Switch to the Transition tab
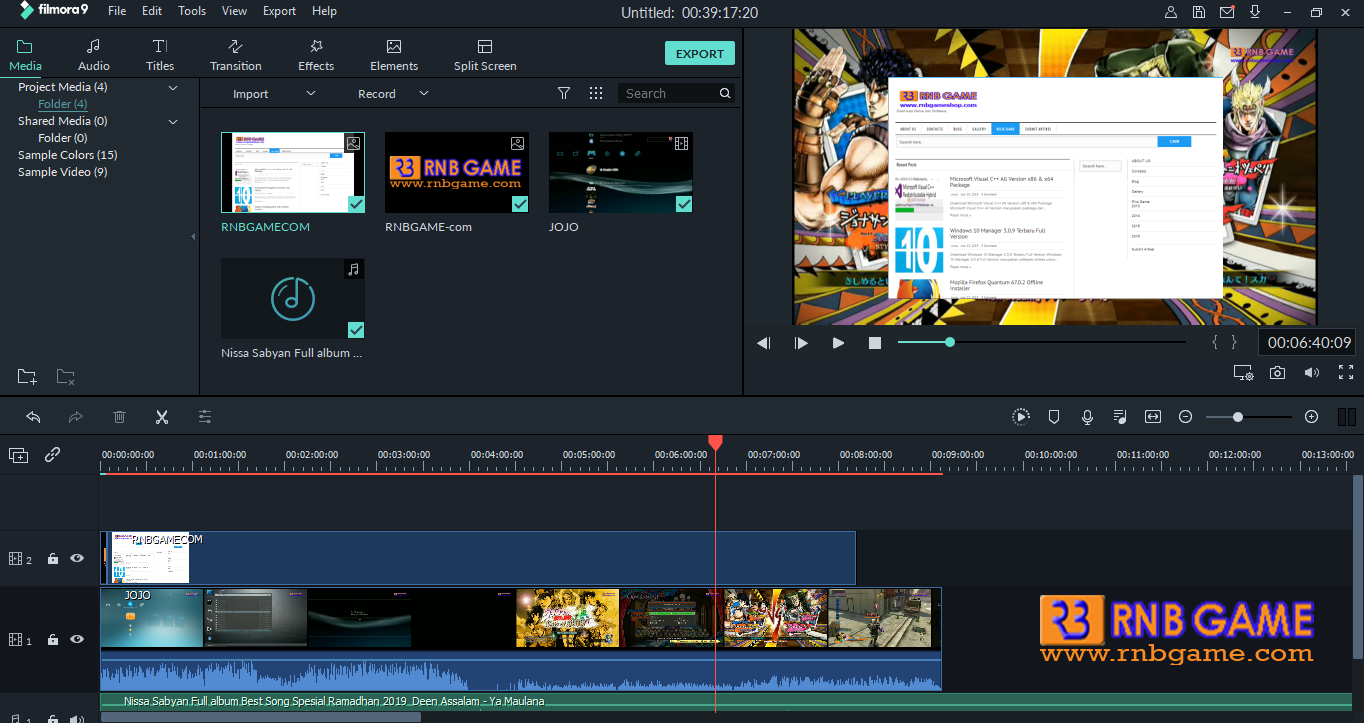This screenshot has width=1364, height=723. (236, 55)
